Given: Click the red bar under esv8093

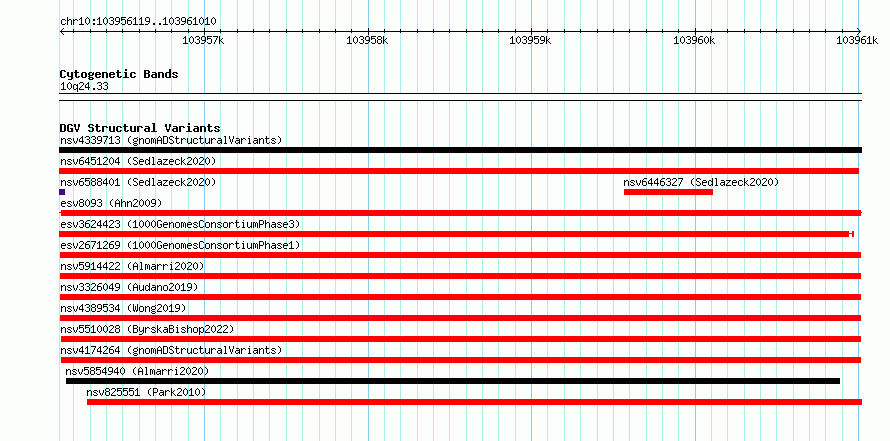Looking at the screenshot, I should 460,213.
